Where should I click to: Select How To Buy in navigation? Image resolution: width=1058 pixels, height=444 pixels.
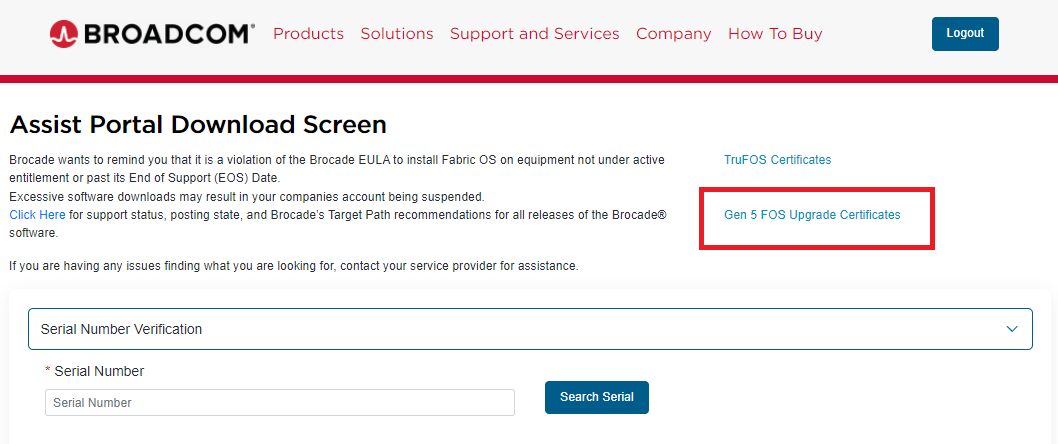tap(775, 34)
